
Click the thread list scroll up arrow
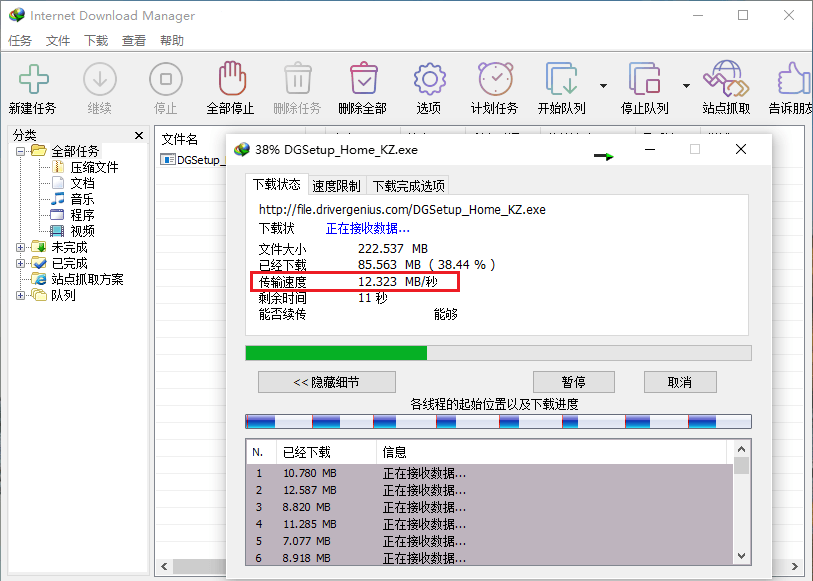pyautogui.click(x=741, y=449)
